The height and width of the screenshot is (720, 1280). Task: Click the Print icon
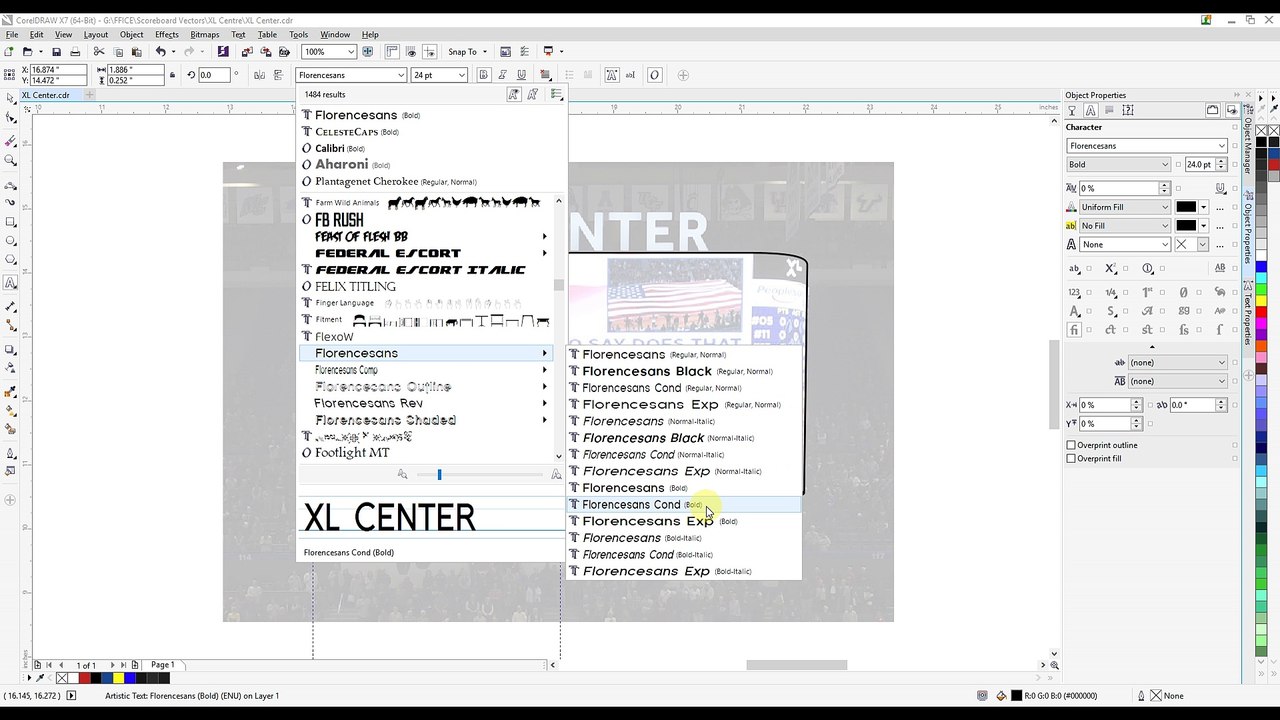tap(75, 52)
